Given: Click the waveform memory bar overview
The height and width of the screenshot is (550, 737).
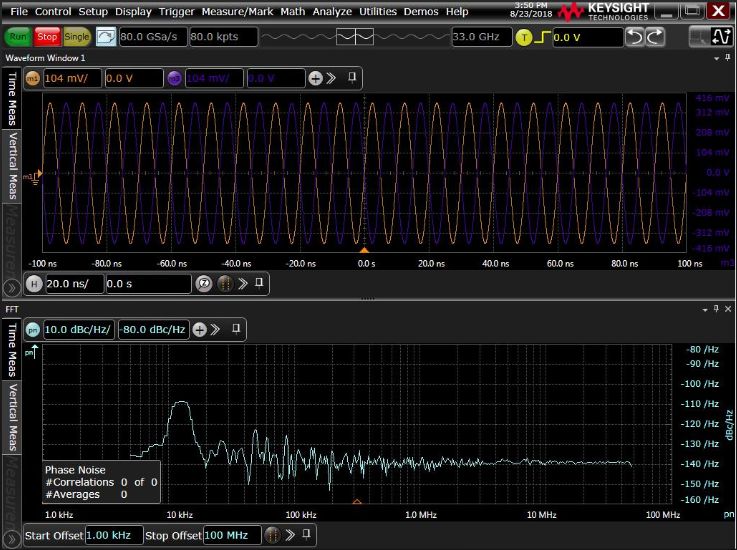Looking at the screenshot, I should (x=355, y=37).
